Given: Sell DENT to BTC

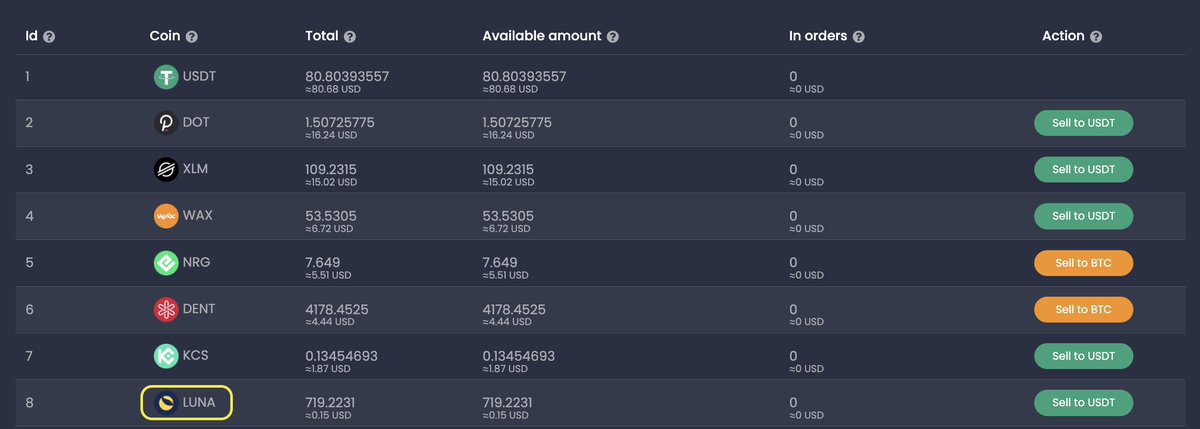Looking at the screenshot, I should pos(1083,310).
